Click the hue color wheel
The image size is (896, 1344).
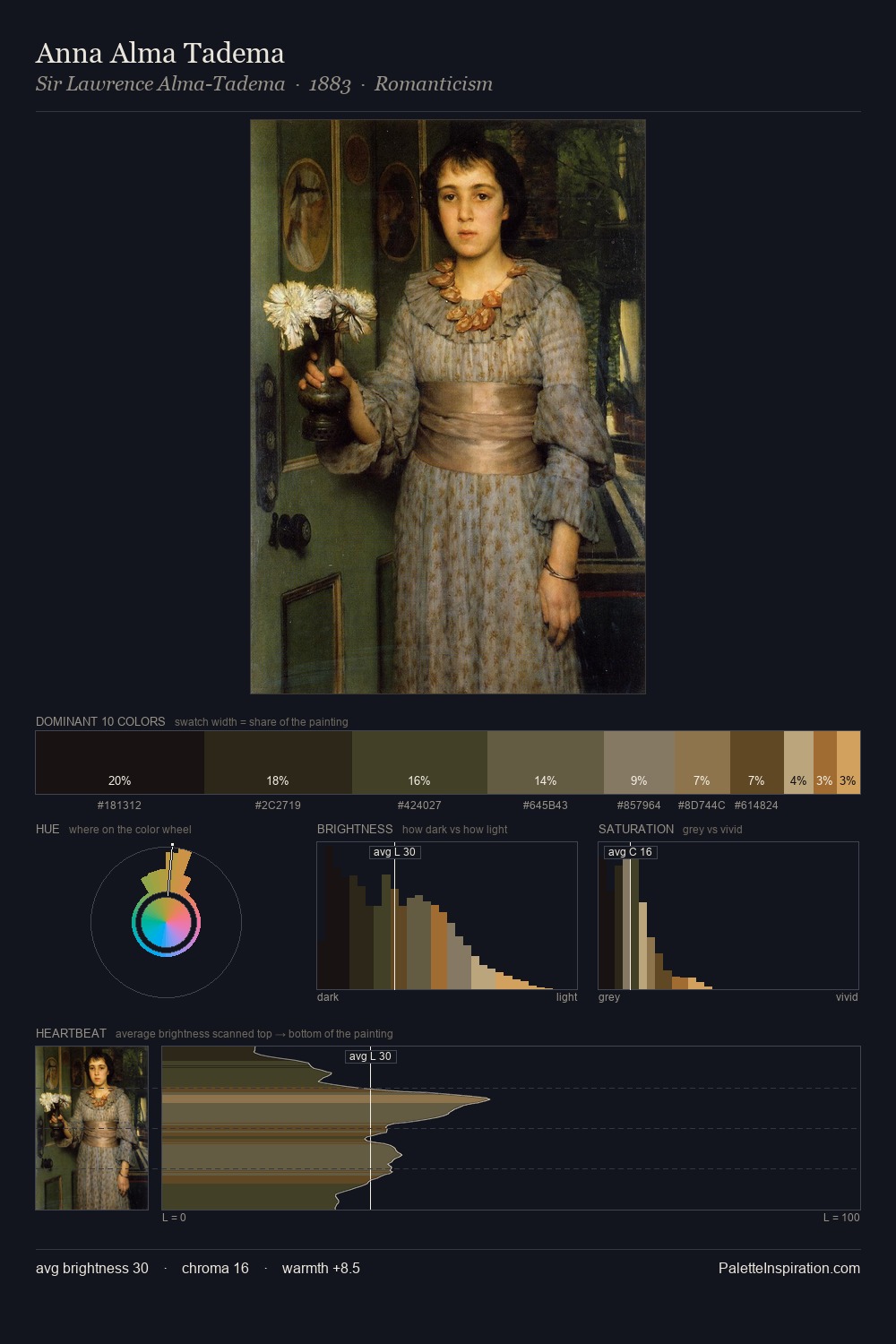166,922
